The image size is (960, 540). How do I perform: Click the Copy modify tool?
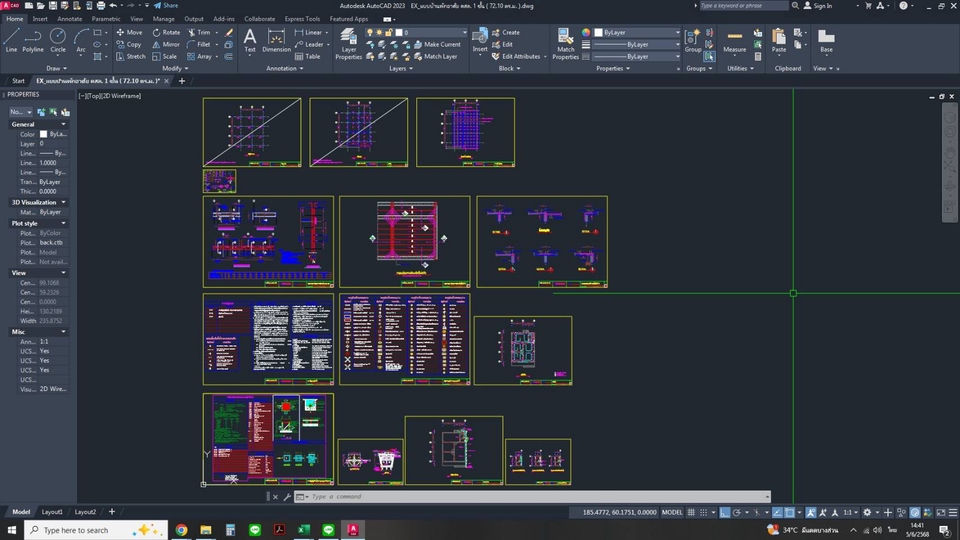click(129, 44)
